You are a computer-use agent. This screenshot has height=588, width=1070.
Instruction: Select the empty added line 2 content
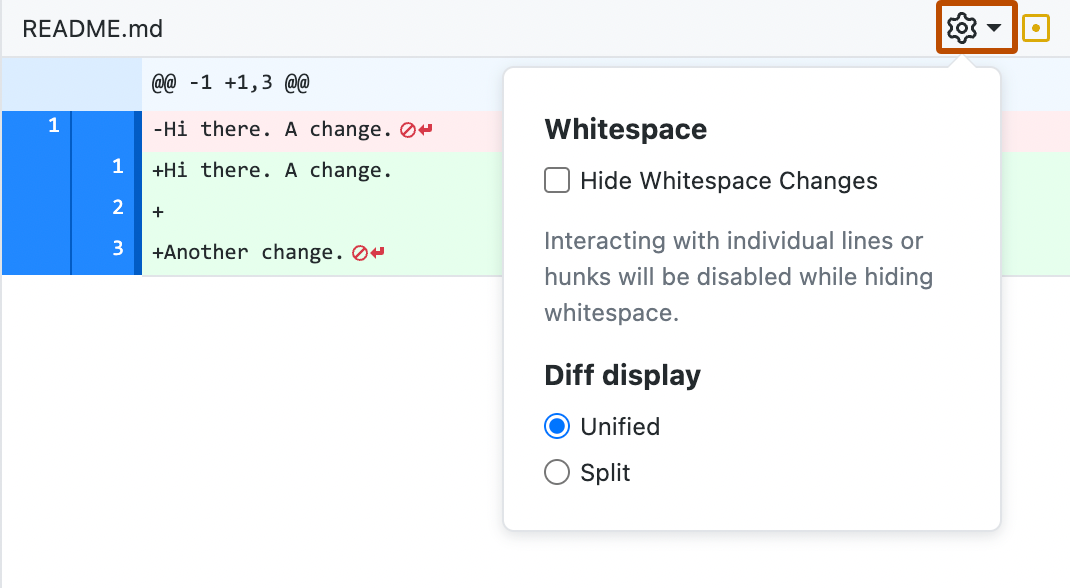click(158, 211)
